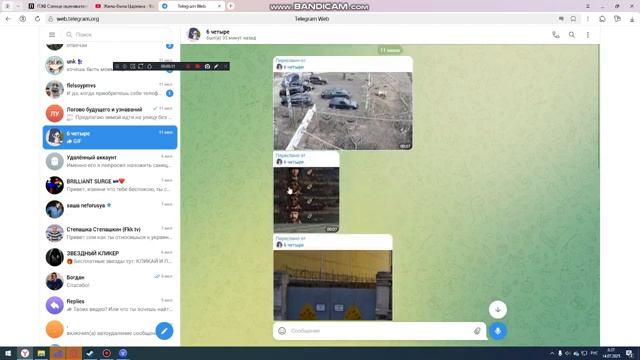Click the Bandicam drawing pencil icon

216,66
